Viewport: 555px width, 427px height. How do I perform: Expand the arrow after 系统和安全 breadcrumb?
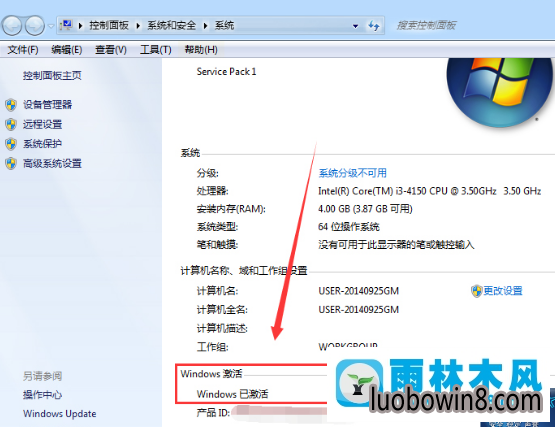(138, 26)
